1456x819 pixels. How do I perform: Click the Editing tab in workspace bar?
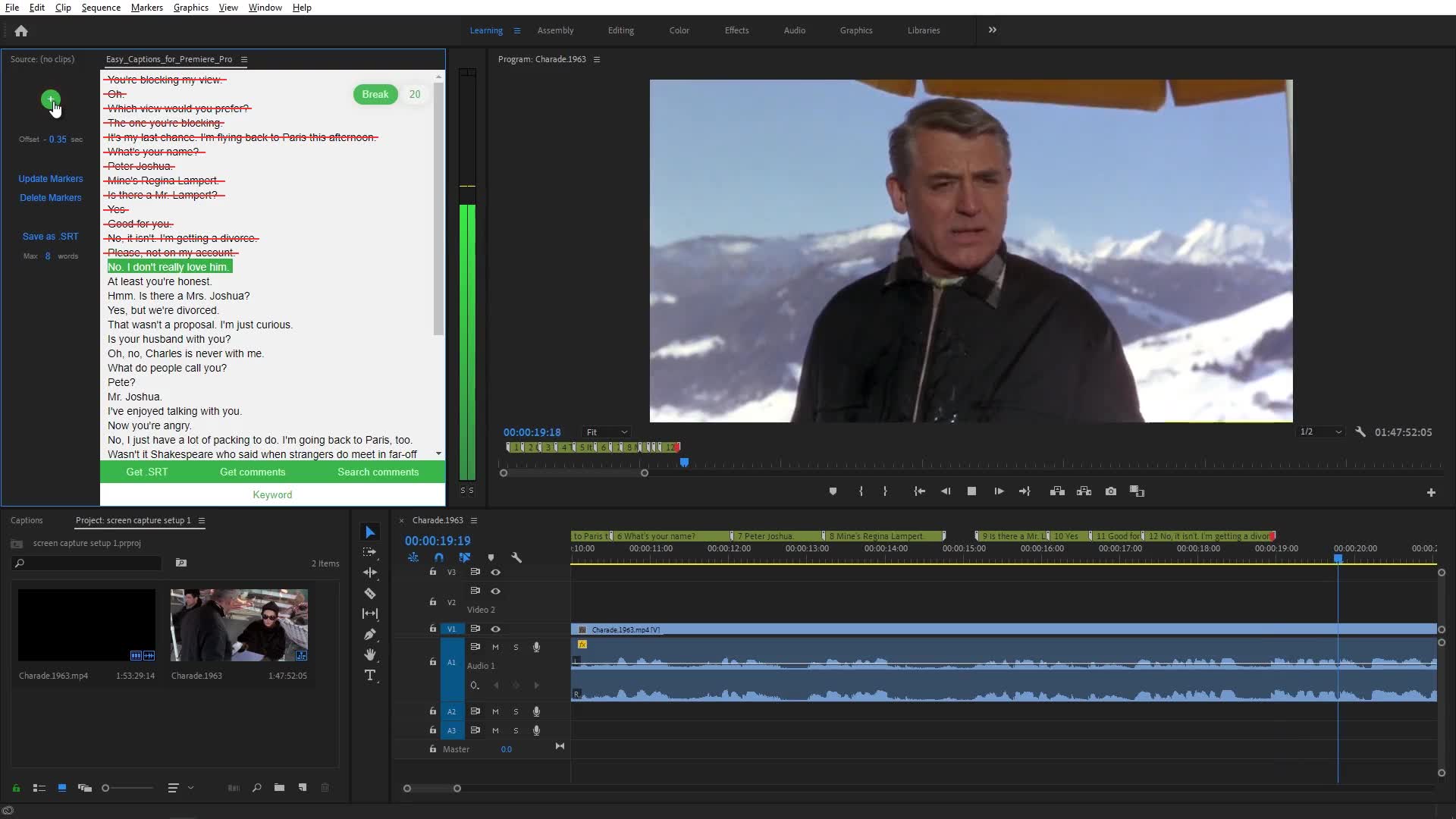(x=621, y=30)
